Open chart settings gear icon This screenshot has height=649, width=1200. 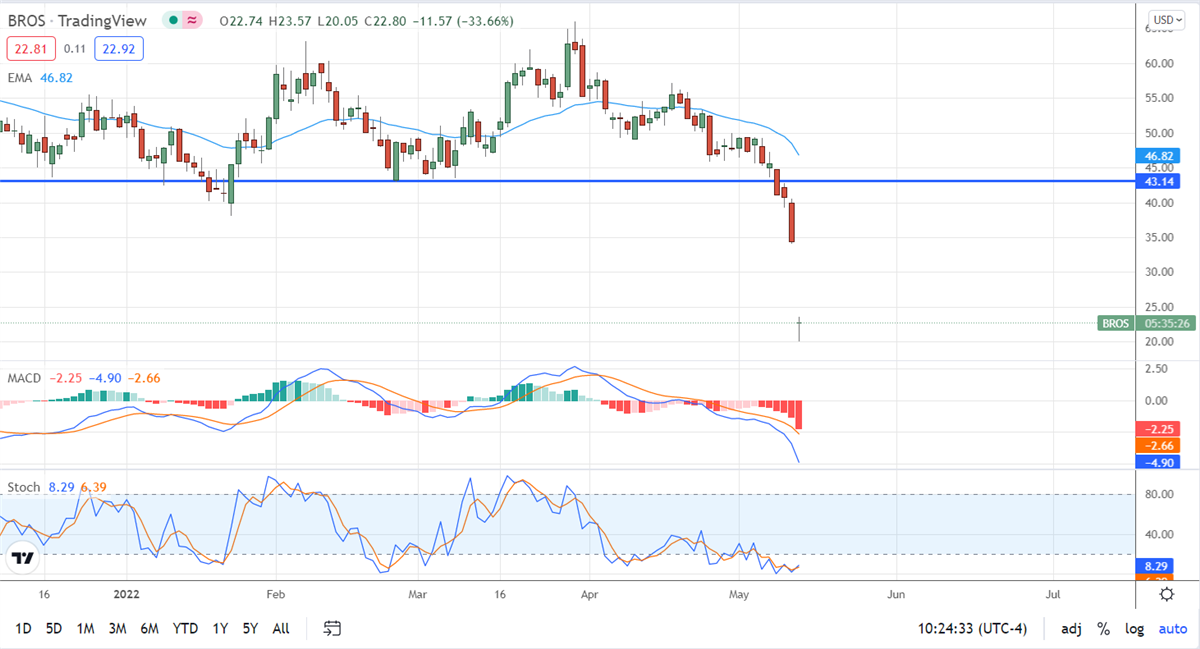pyautogui.click(x=1166, y=594)
